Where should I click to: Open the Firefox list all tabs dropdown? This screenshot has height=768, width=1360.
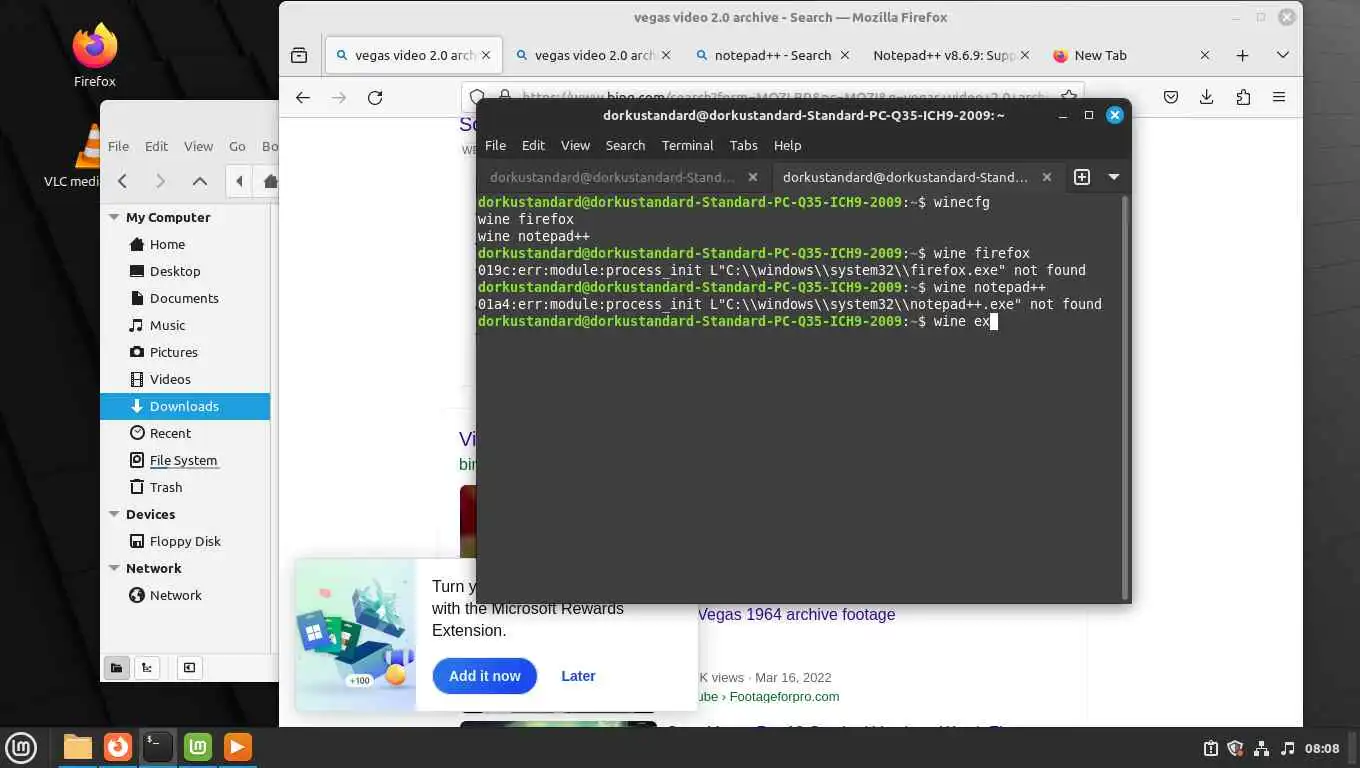(1283, 55)
